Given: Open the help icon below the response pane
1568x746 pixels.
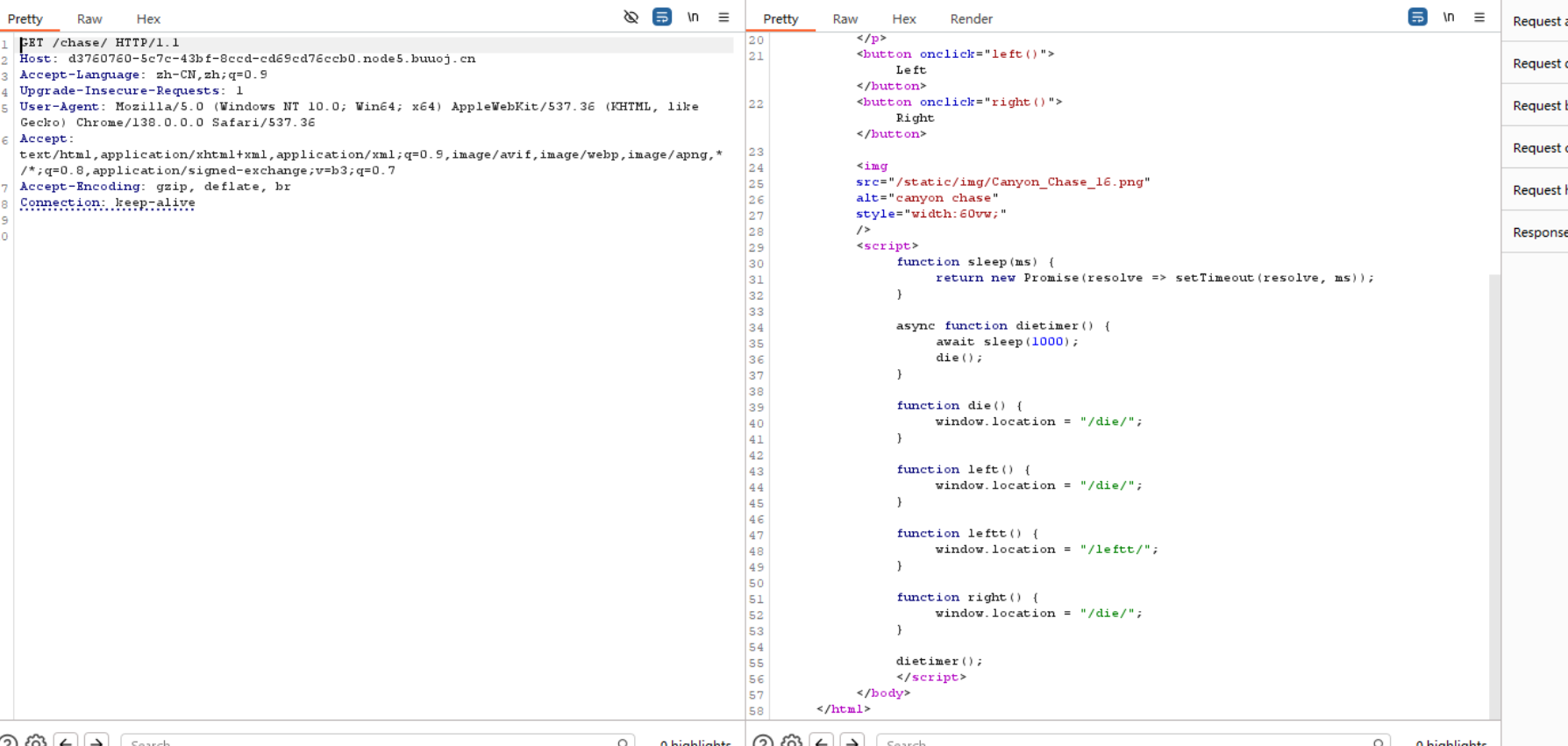Looking at the screenshot, I should tap(763, 742).
